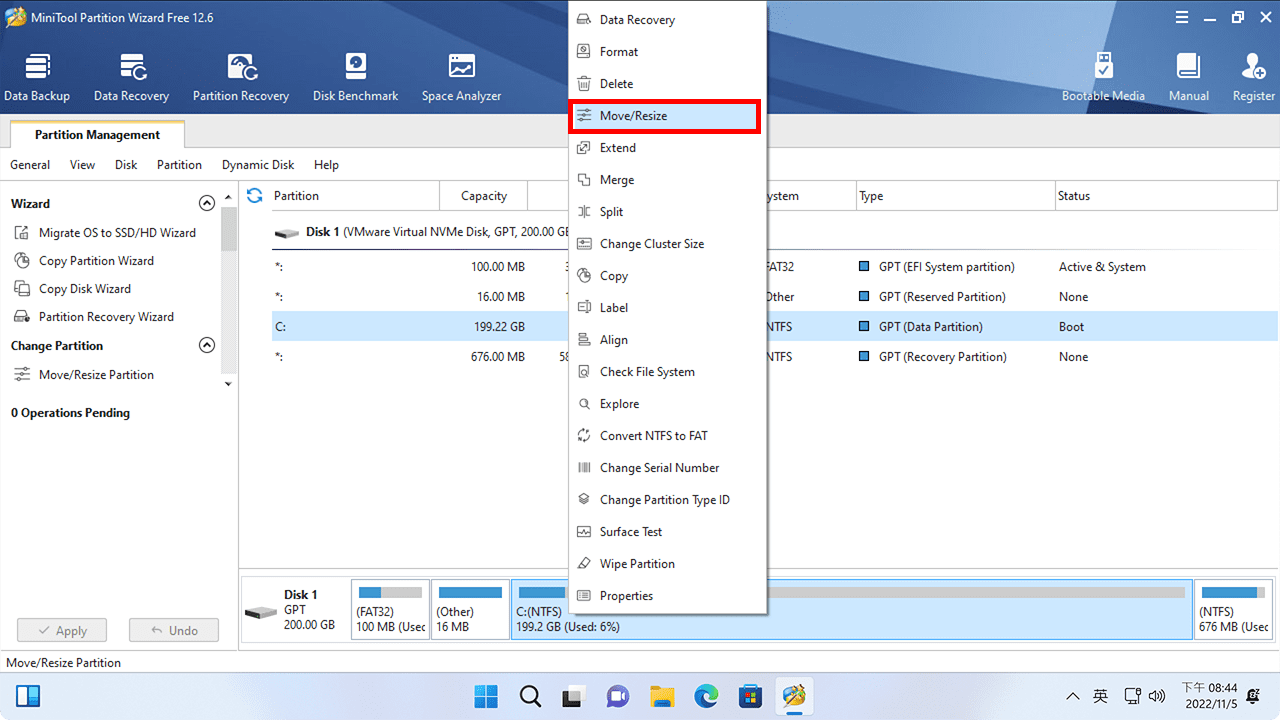1280x720 pixels.
Task: Create Bootable Media
Action: (x=1103, y=75)
